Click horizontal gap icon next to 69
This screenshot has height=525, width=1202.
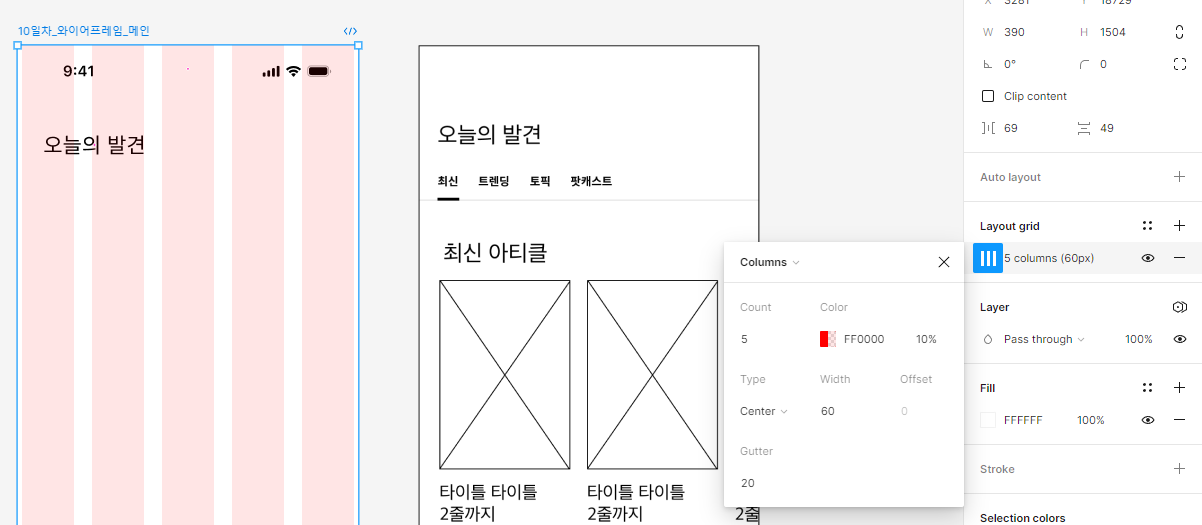988,128
